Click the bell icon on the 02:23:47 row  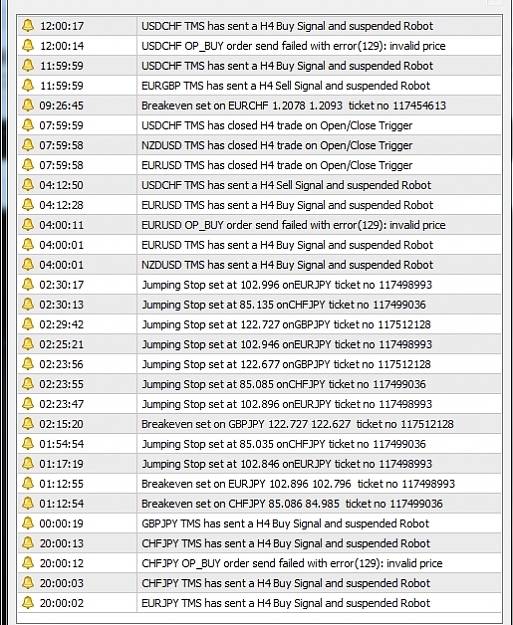28,404
